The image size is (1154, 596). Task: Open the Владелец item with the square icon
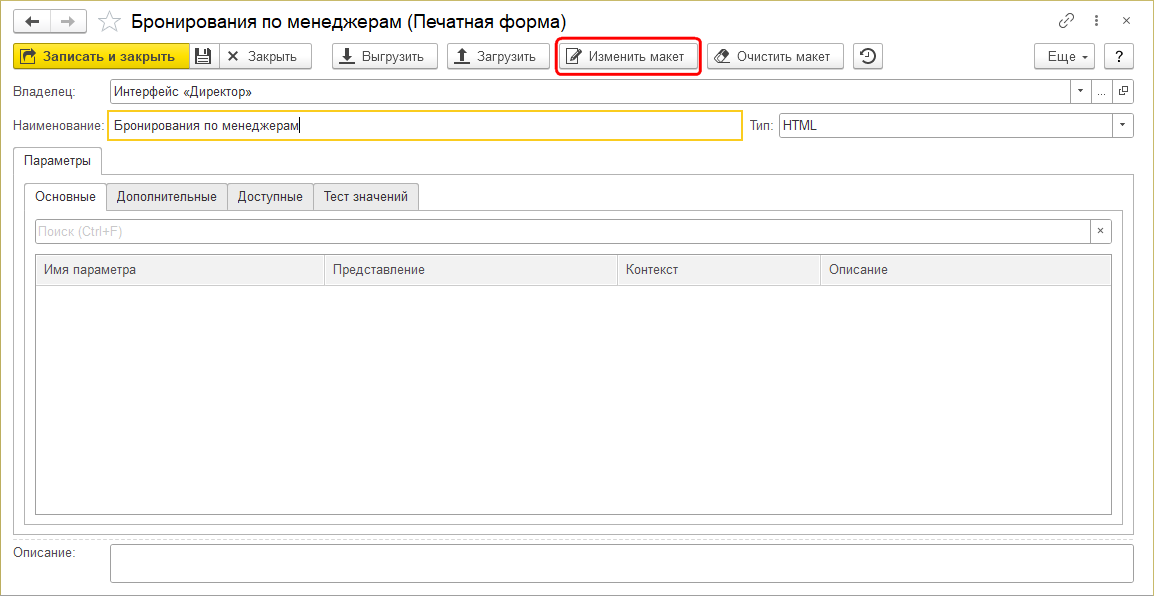[1123, 92]
